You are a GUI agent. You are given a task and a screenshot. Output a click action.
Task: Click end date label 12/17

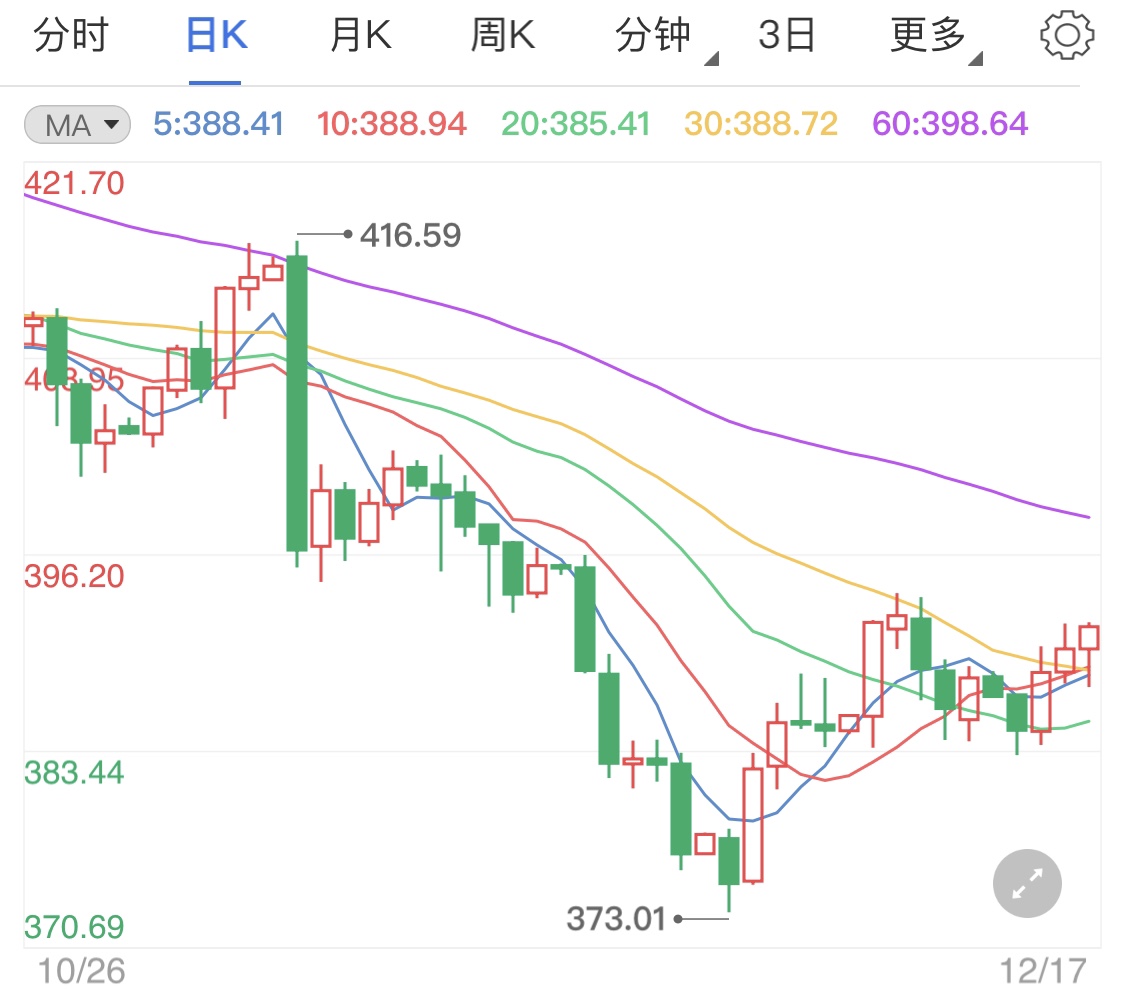tap(1043, 971)
